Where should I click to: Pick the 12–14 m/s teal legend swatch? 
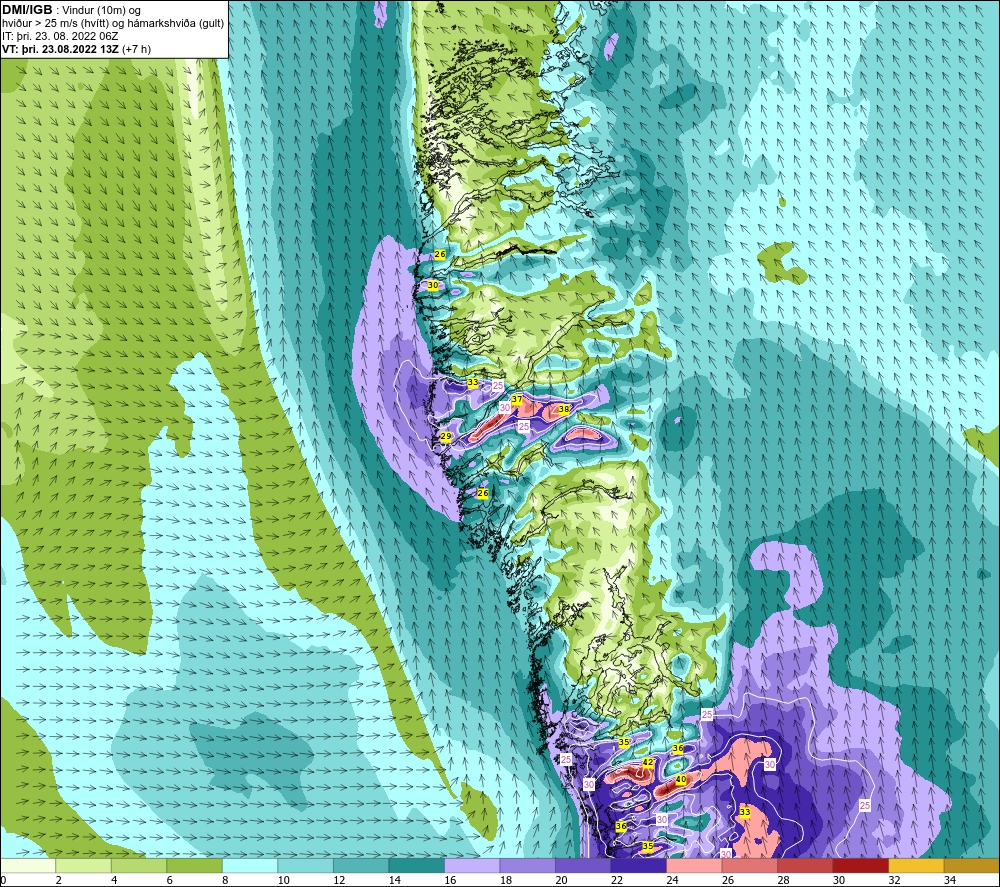tap(361, 865)
